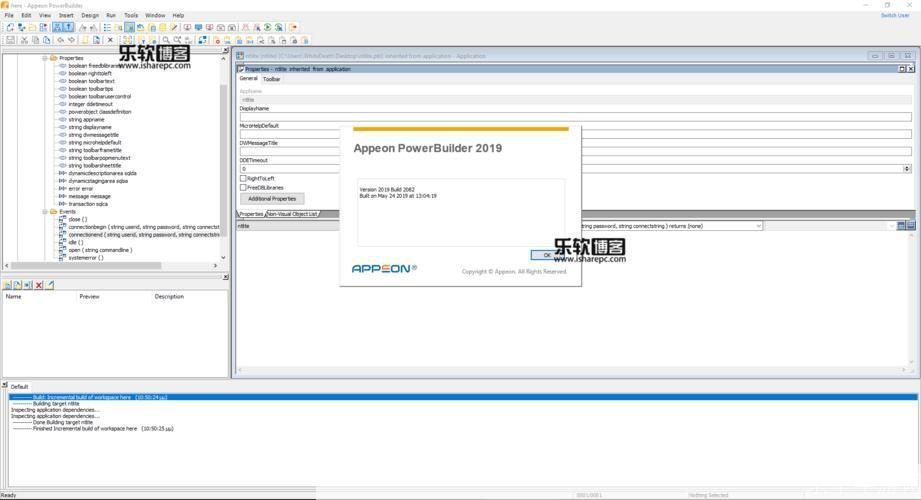The image size is (921, 500).
Task: Click the Copy icon in the second toolbar
Action: pyautogui.click(x=35, y=40)
